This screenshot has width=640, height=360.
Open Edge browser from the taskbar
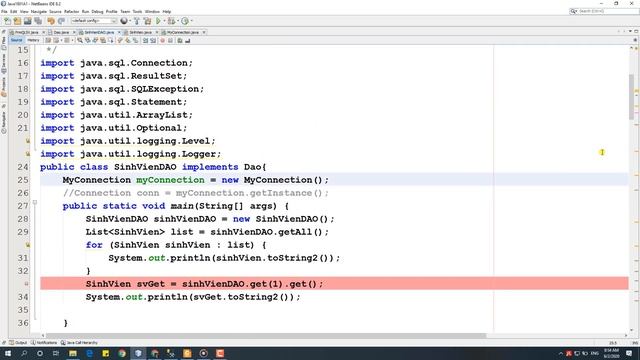[89, 353]
